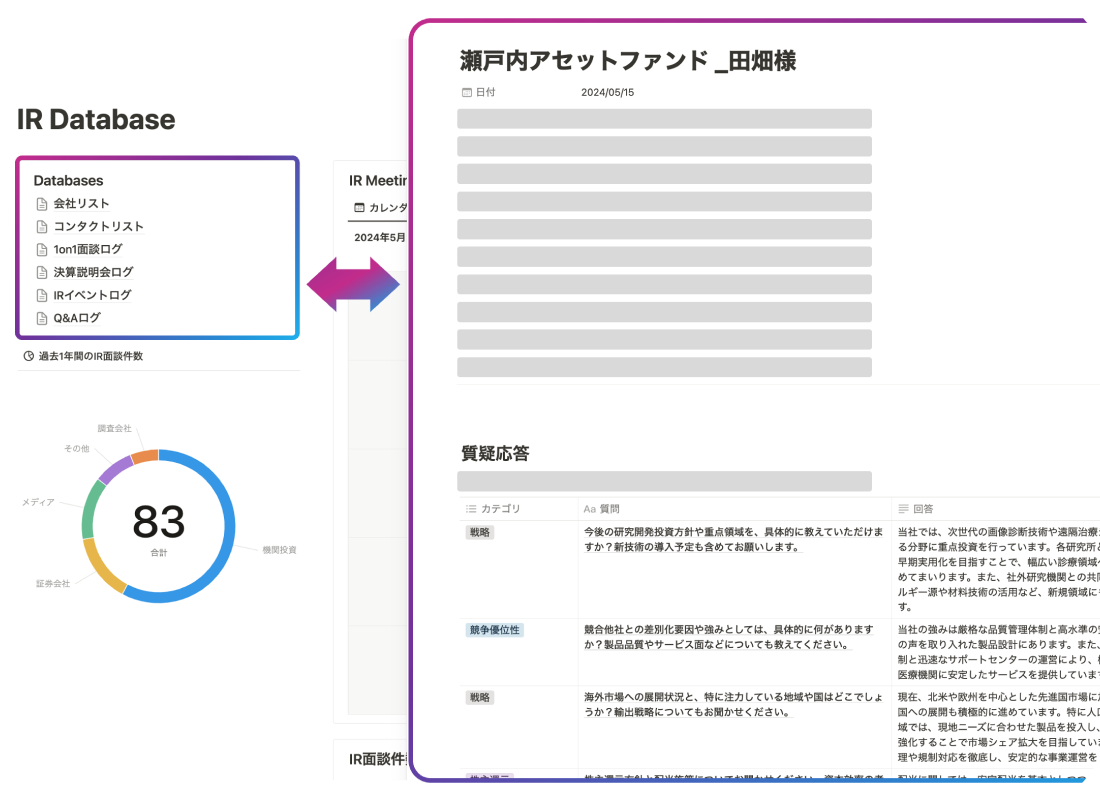Viewport: 1100px width, 800px height.
Task: Open the Q&Aログ database link
Action: tap(77, 319)
